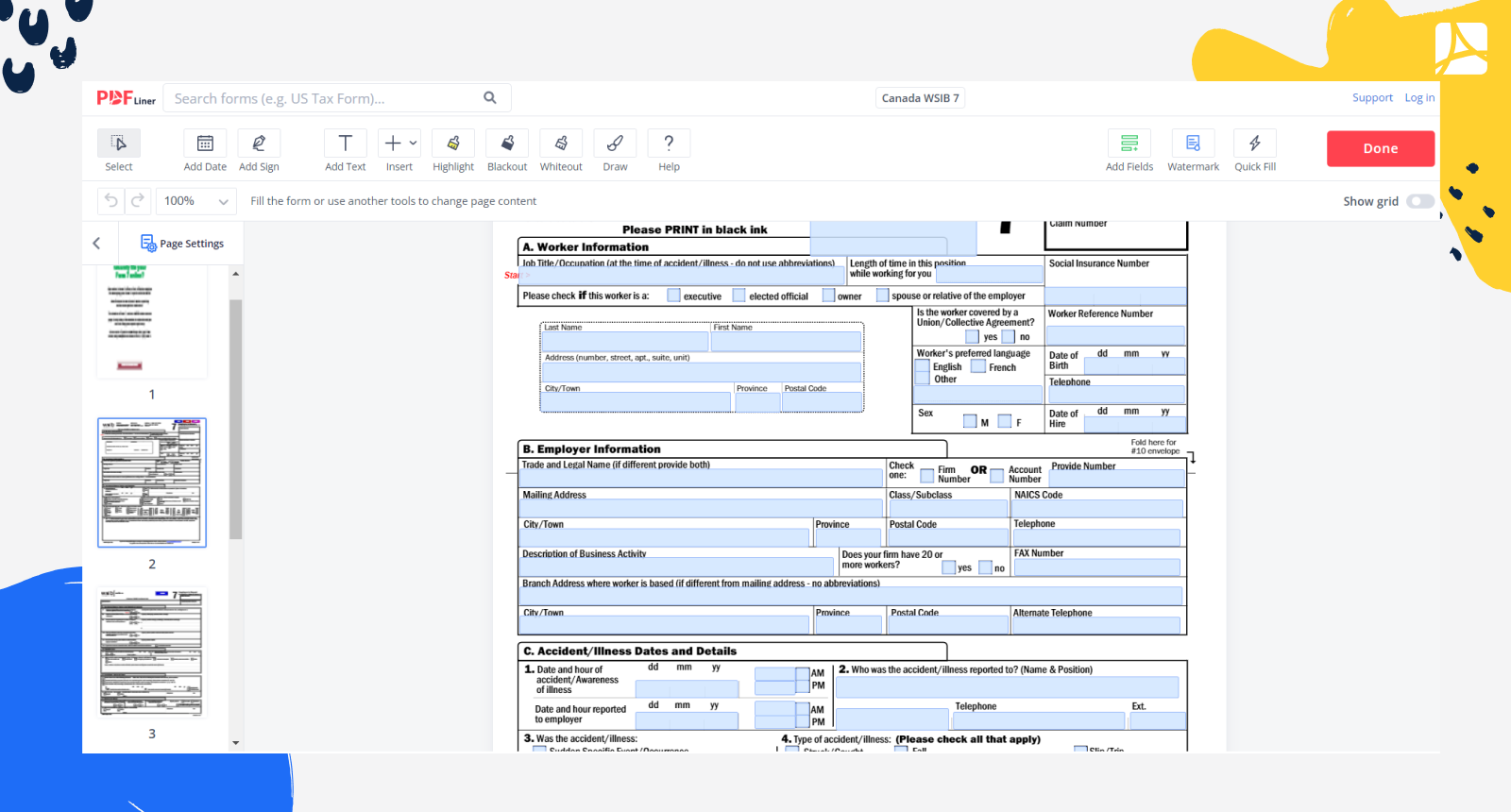Select the Blackout tool
1511x812 pixels.
click(507, 144)
